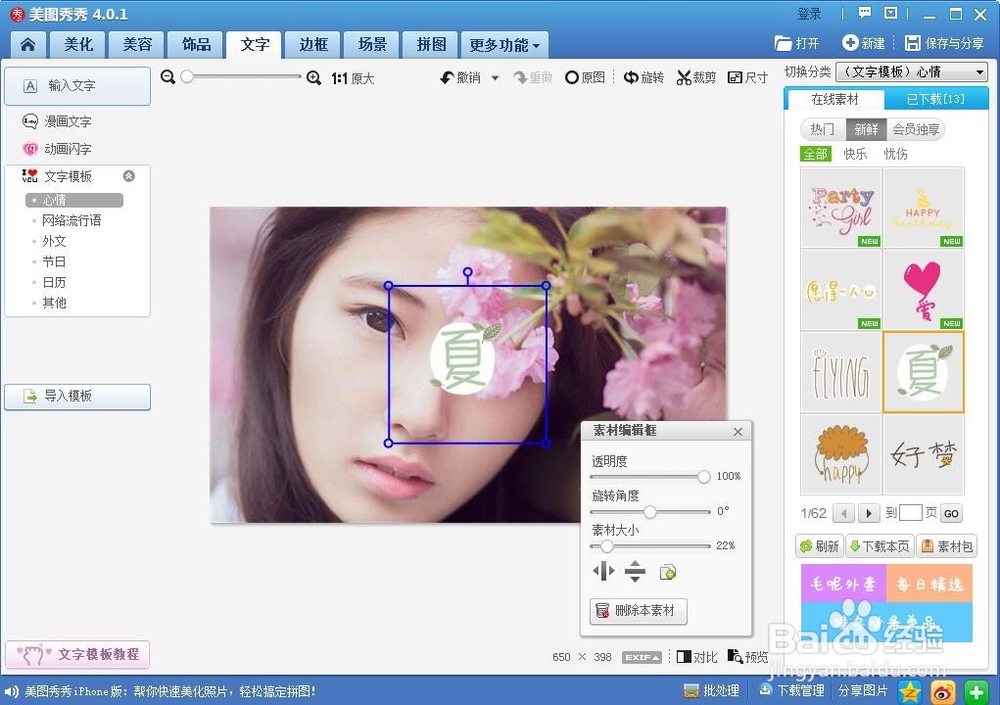
Task: Open 动画闪字 animated text option
Action: pyautogui.click(x=59, y=149)
